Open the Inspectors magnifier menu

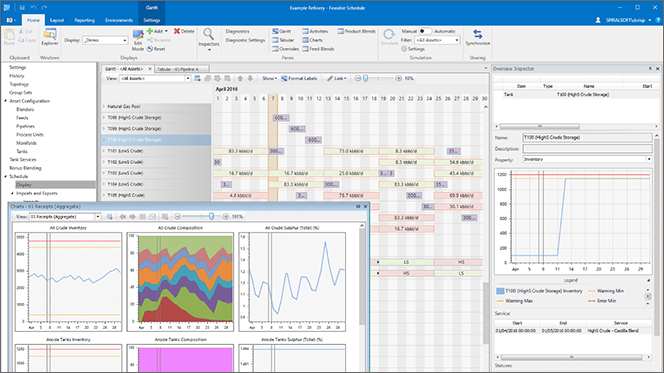[x=208, y=39]
